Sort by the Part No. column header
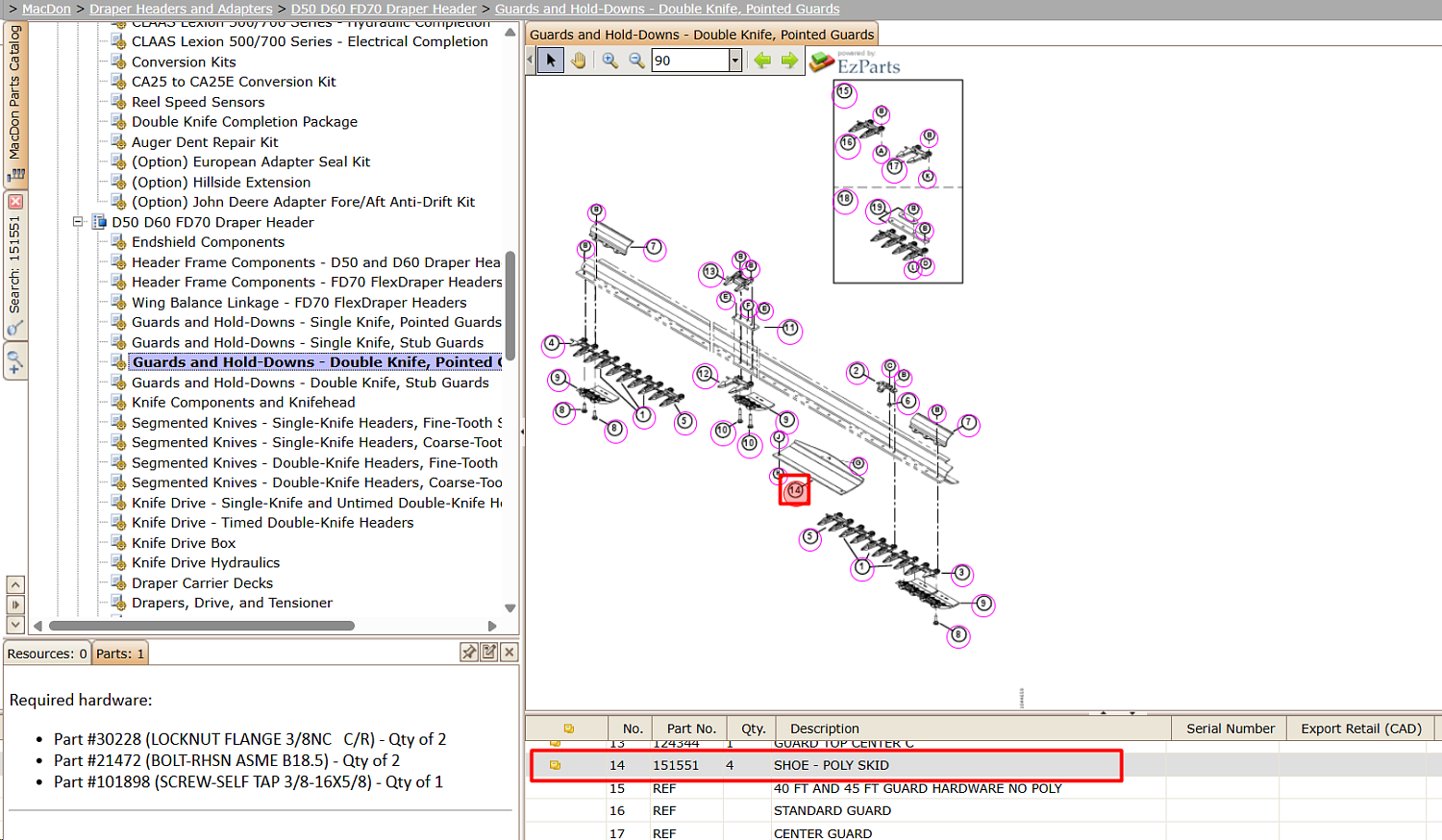Screen dimensions: 1442x840 point(691,729)
